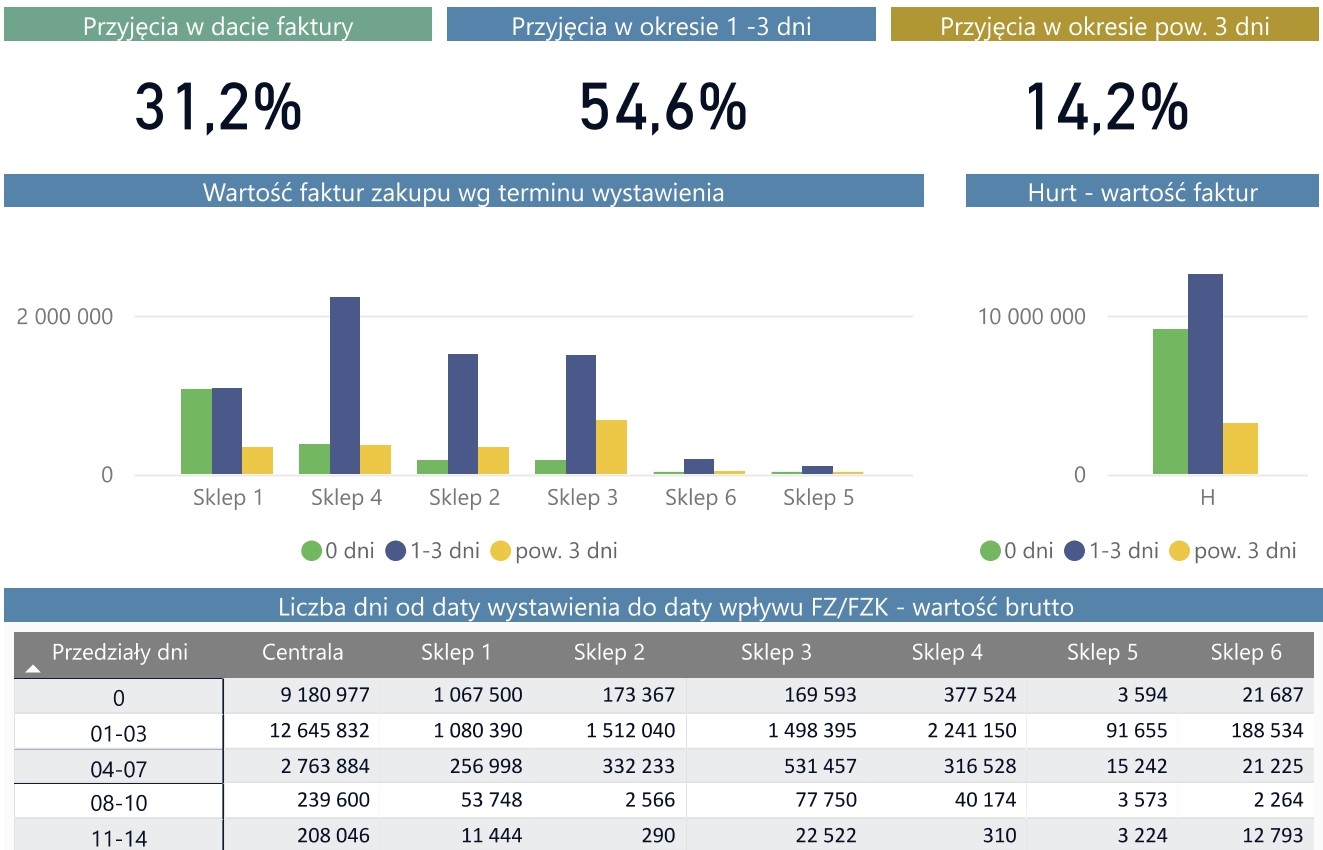Screen dimensions: 1323x850
Task: Select the yellow bar in the Hurt chart
Action: [x=1240, y=448]
